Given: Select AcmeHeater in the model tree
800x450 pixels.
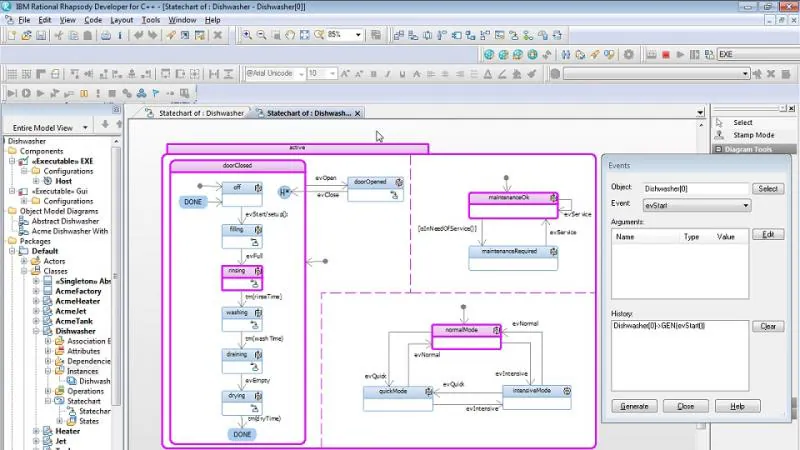Looking at the screenshot, I should point(78,301).
